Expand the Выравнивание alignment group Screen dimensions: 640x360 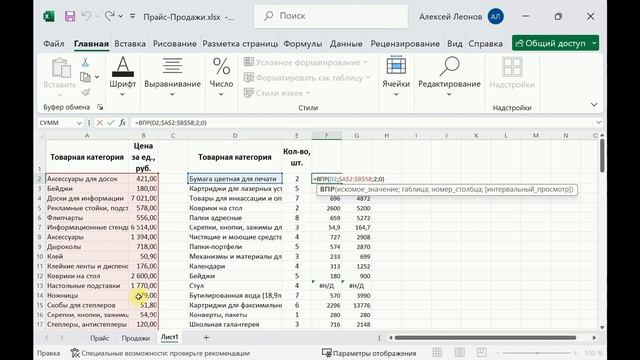point(172,77)
